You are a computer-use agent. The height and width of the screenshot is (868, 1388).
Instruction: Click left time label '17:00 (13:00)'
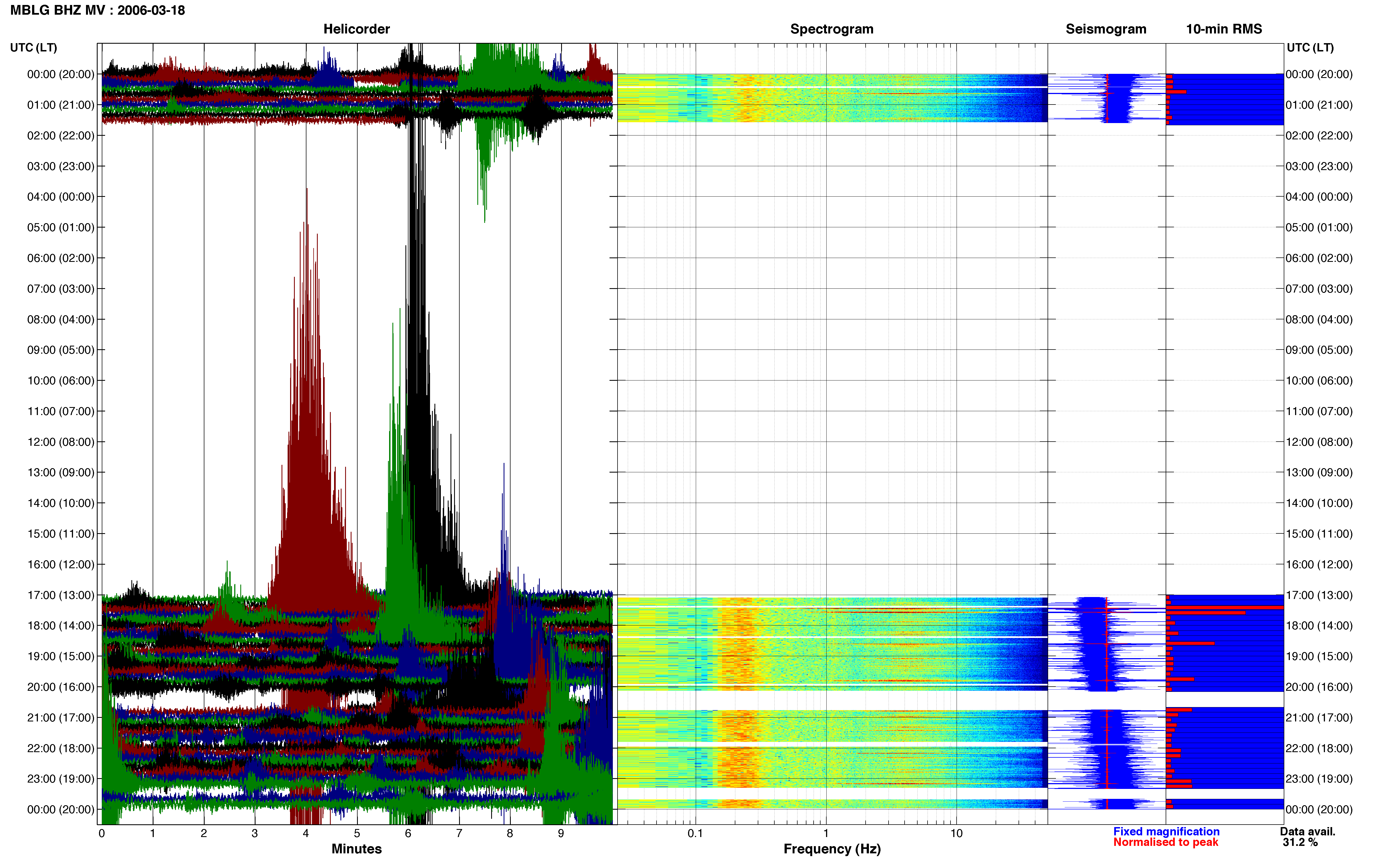pyautogui.click(x=61, y=595)
